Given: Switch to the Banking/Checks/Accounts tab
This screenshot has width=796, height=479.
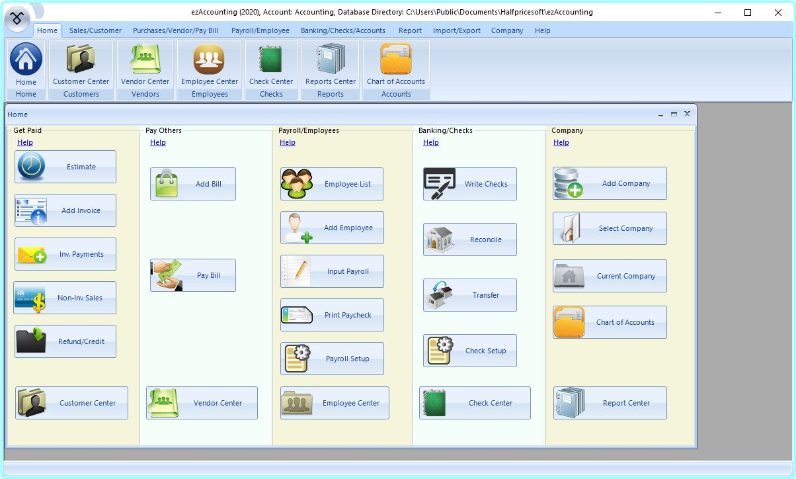Looking at the screenshot, I should point(342,31).
